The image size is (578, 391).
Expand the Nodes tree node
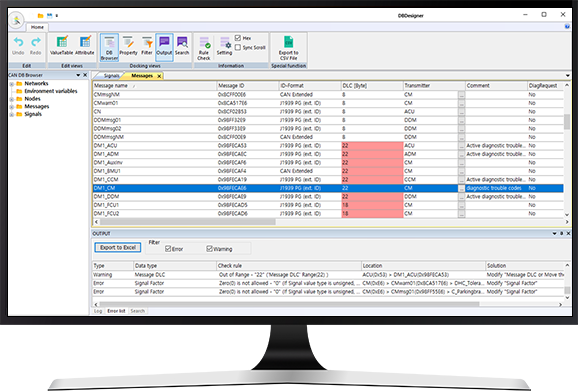click(11, 99)
